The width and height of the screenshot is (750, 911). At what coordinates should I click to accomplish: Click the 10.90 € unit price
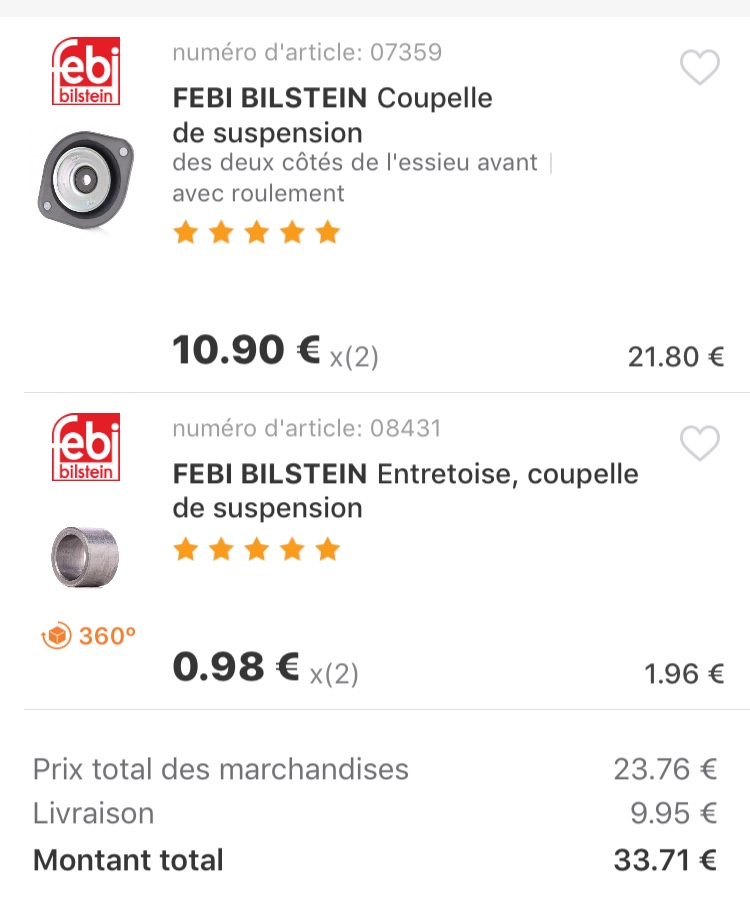click(x=246, y=351)
